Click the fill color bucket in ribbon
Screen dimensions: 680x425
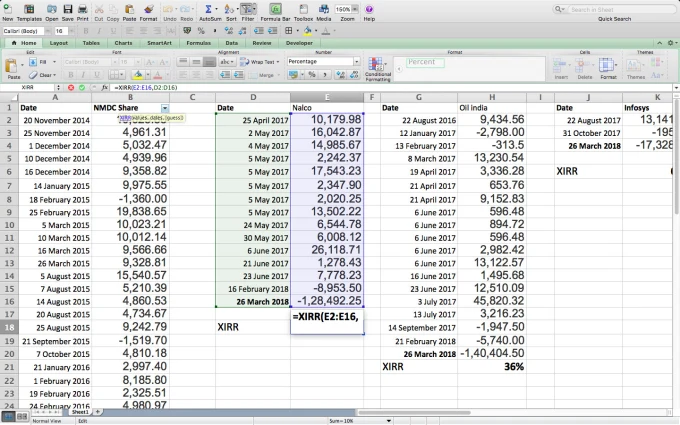138,75
